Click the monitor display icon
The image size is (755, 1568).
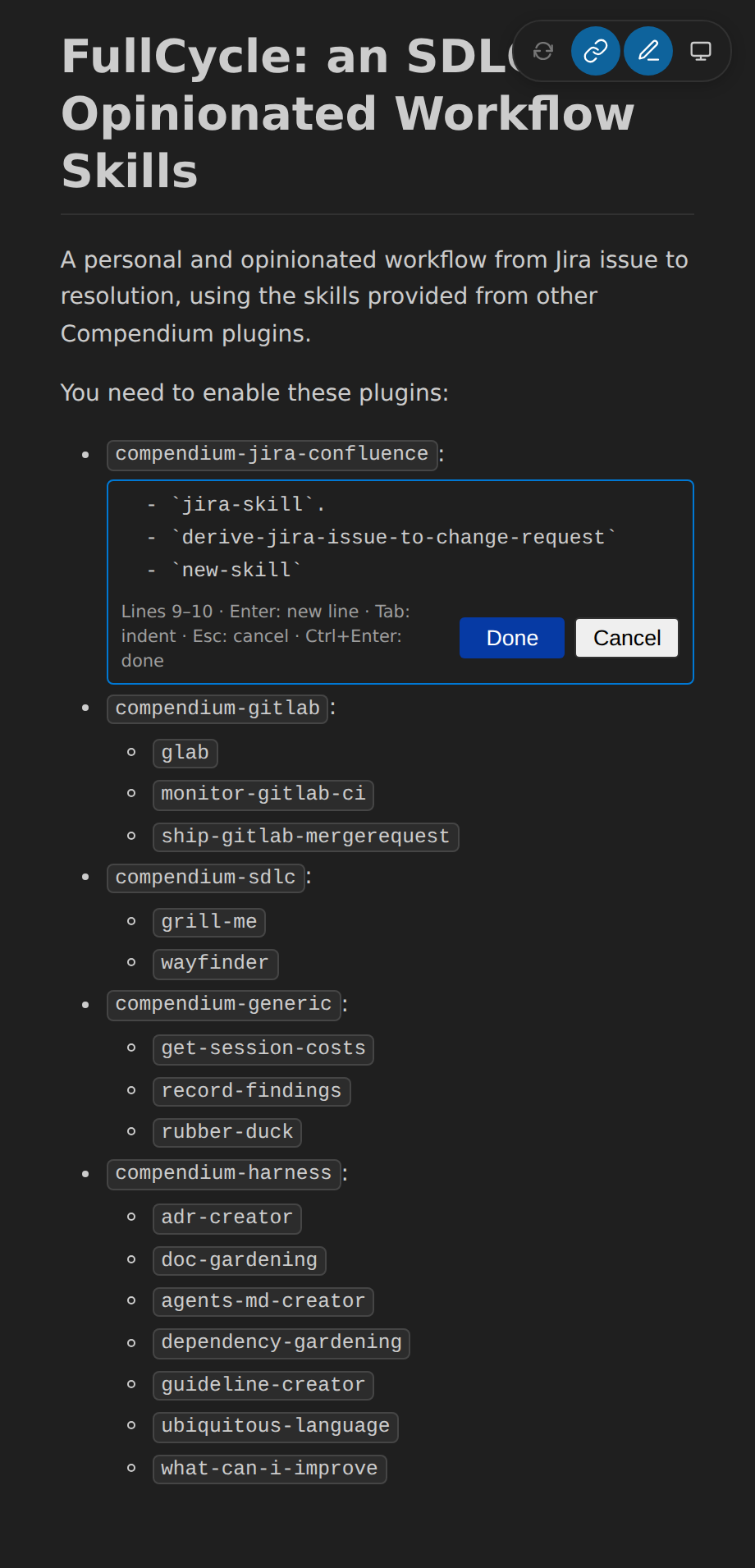[701, 51]
